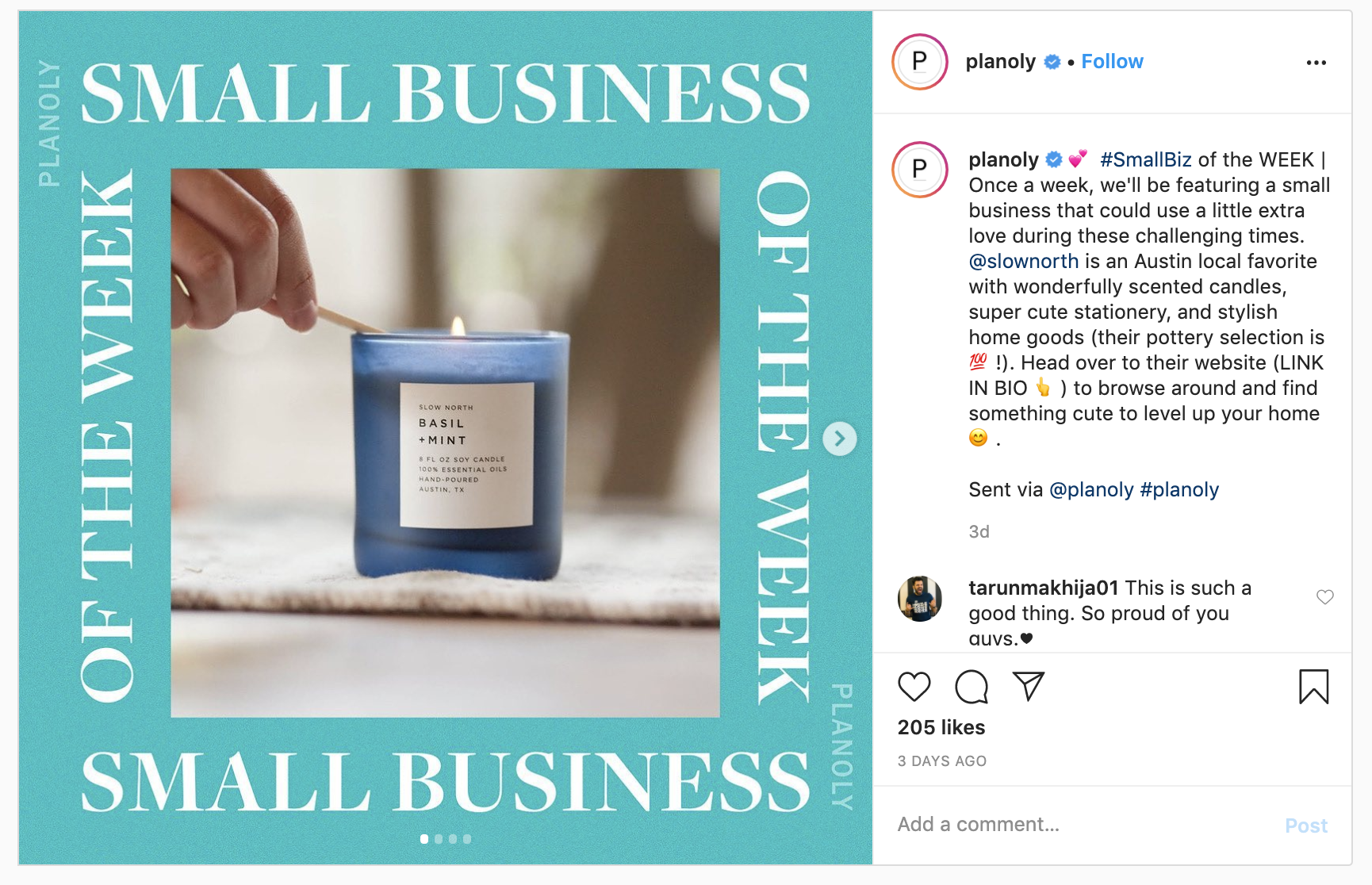1372x885 pixels.
Task: Share post using paper plane icon
Action: [x=1029, y=686]
